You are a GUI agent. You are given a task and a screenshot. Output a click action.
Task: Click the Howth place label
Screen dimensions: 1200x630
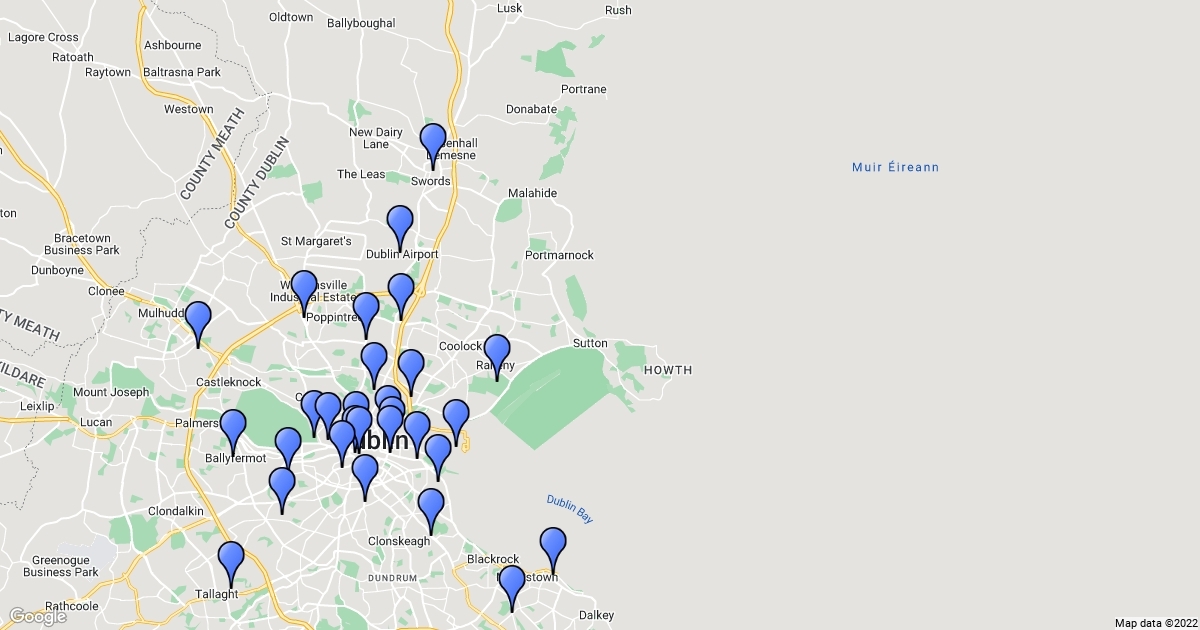[x=667, y=370]
